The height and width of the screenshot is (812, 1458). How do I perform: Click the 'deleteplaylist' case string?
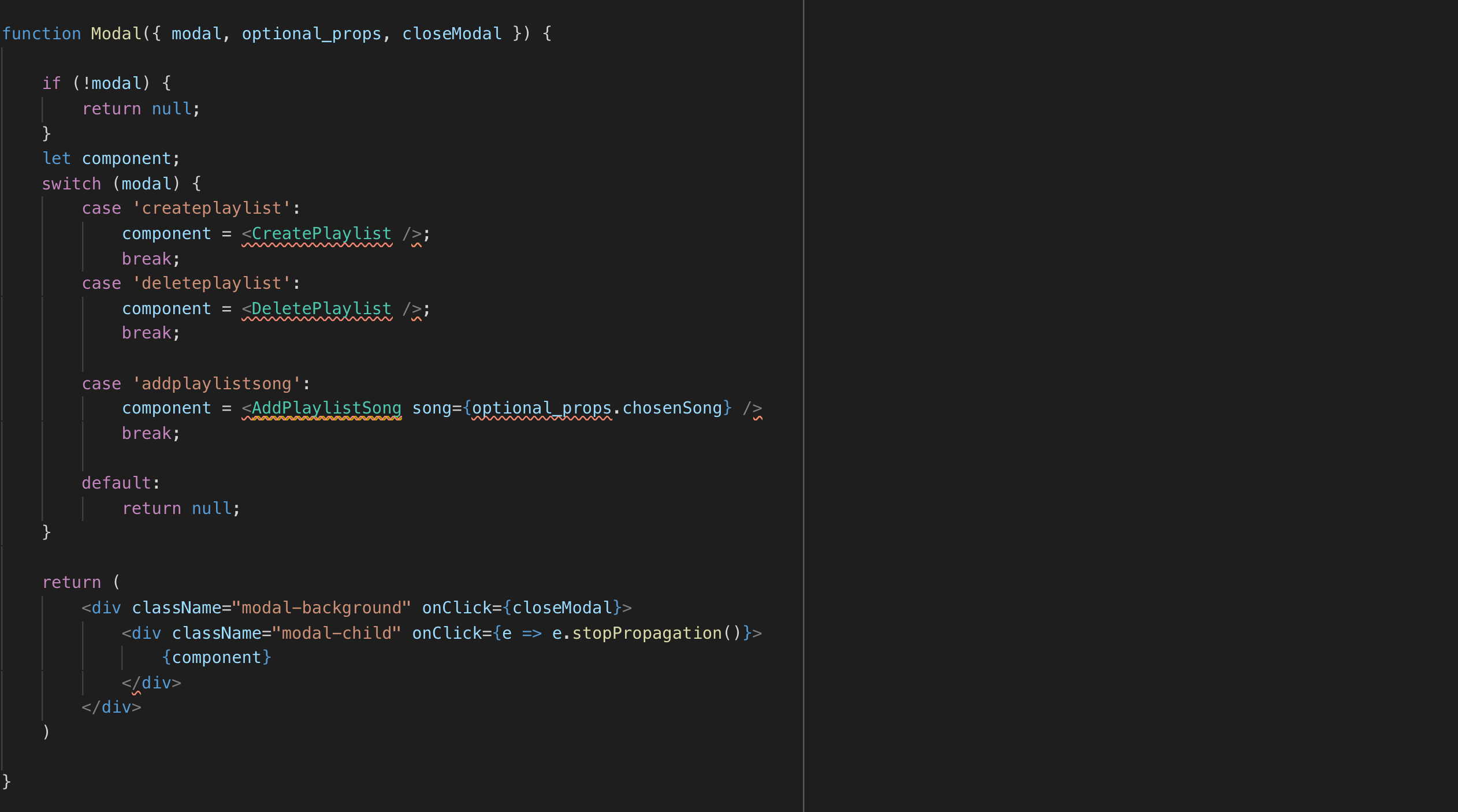(211, 283)
